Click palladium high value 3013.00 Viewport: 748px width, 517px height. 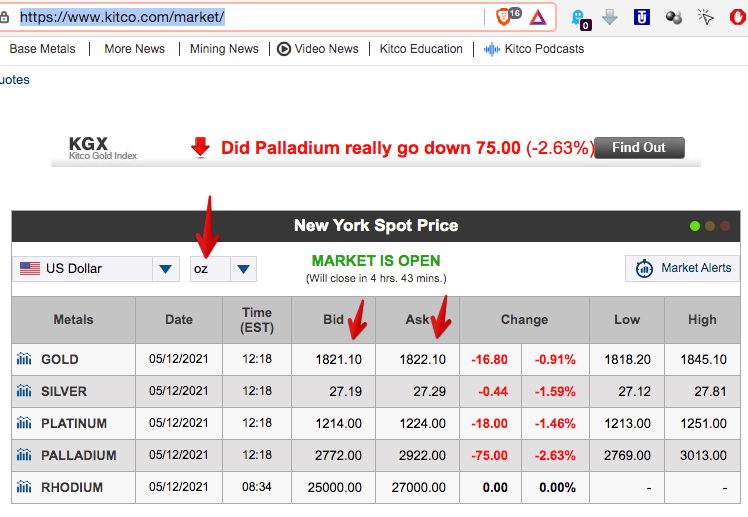[703, 455]
